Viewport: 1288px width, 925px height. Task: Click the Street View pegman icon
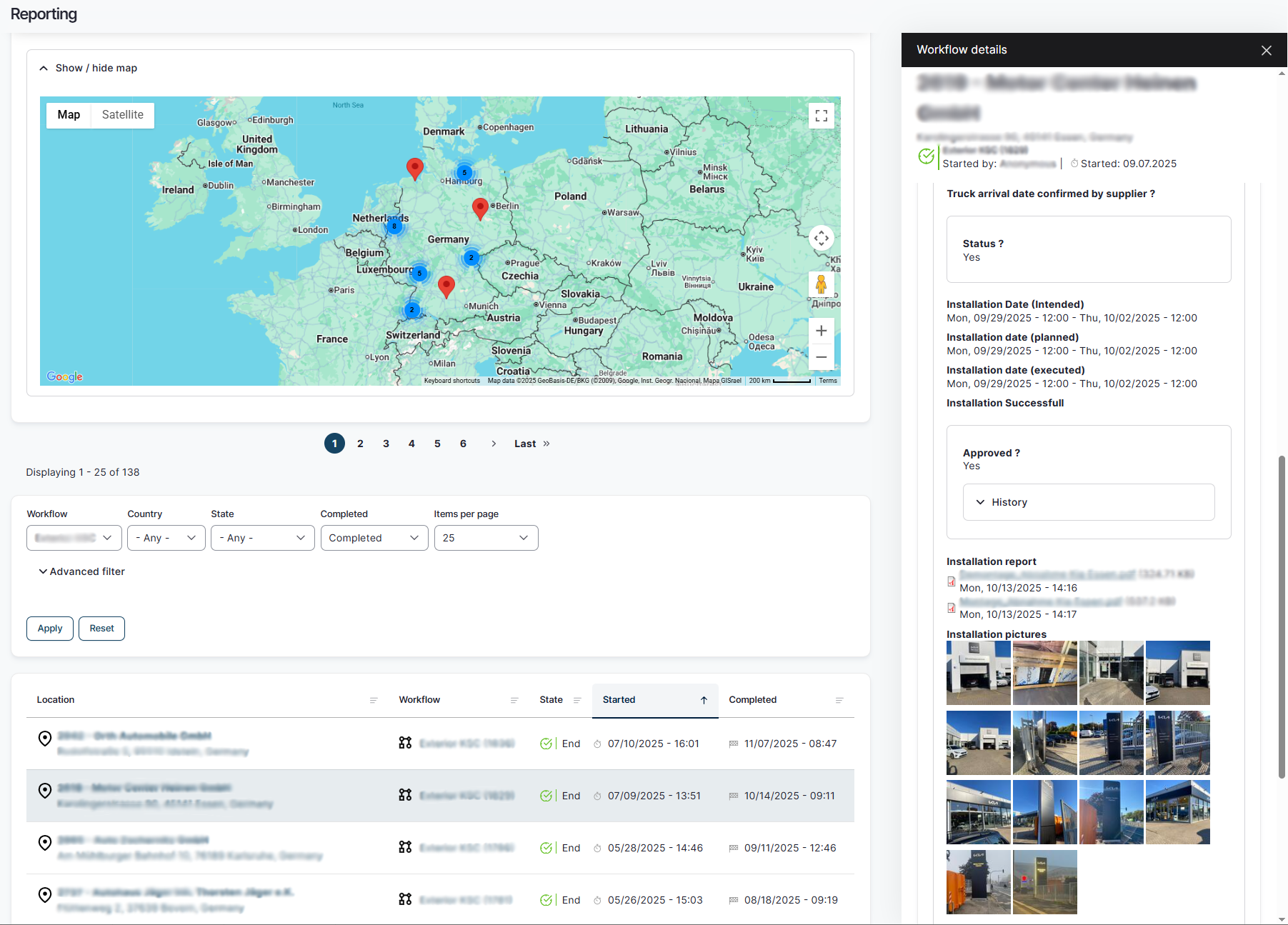pyautogui.click(x=821, y=284)
